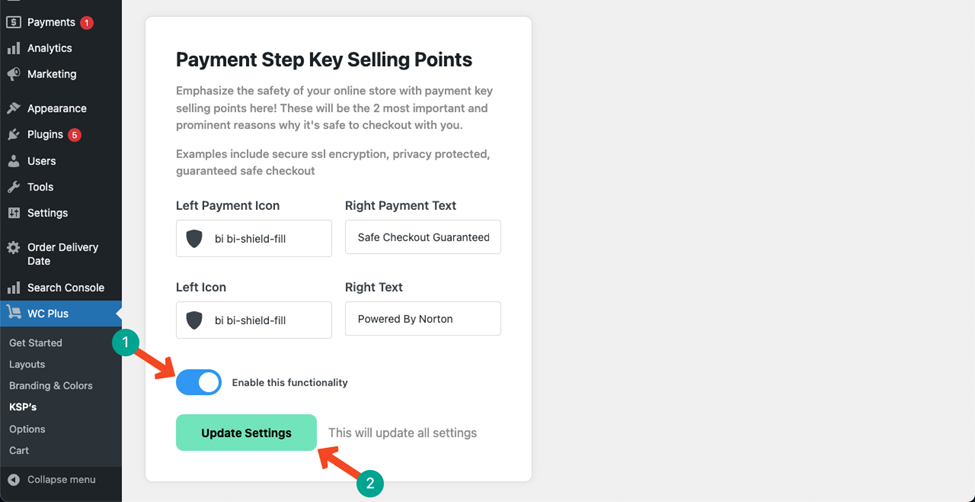Image resolution: width=975 pixels, height=502 pixels.
Task: Click the Right Payment Text field
Action: tap(423, 237)
